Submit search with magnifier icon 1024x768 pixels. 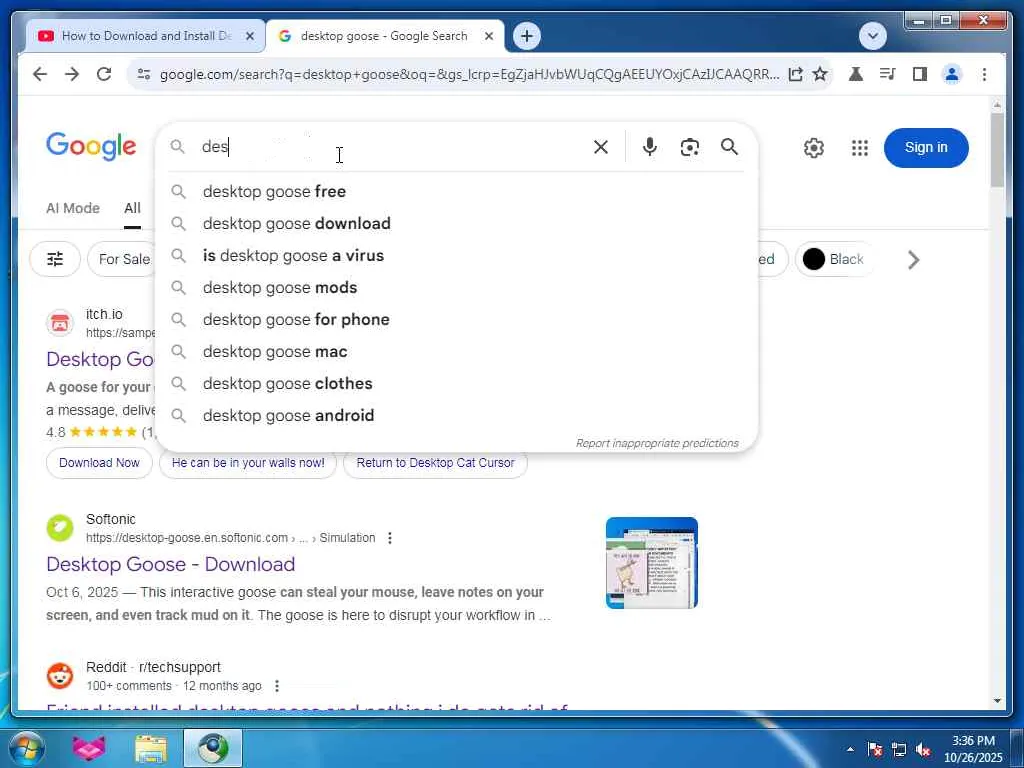tap(729, 147)
